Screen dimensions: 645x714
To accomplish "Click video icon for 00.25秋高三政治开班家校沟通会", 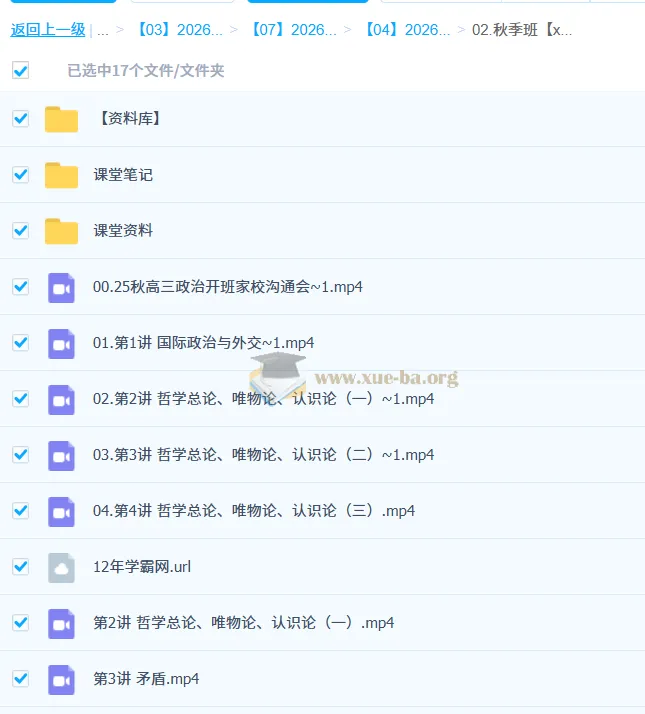I will pyautogui.click(x=61, y=288).
